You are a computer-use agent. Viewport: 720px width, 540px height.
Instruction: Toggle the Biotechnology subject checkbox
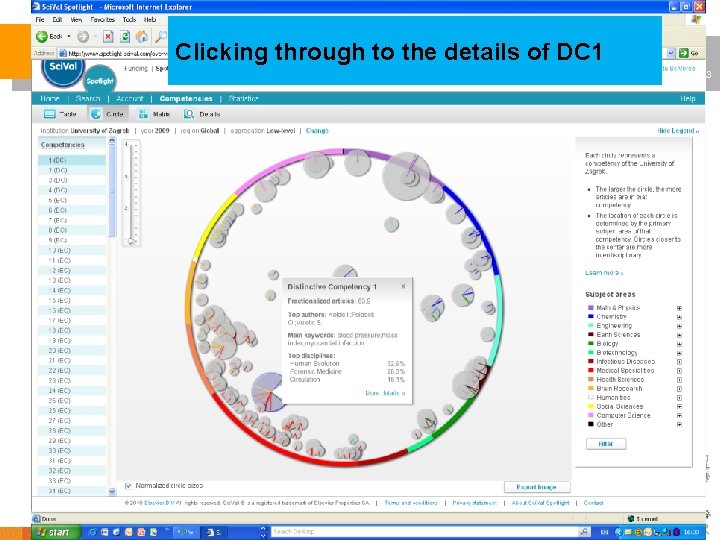(679, 353)
